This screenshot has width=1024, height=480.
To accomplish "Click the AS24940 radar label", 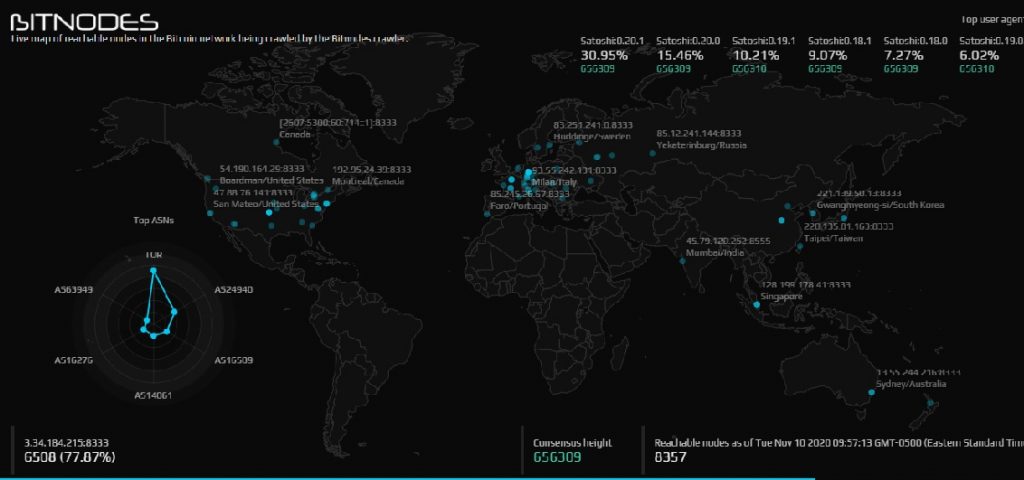I will [x=233, y=289].
